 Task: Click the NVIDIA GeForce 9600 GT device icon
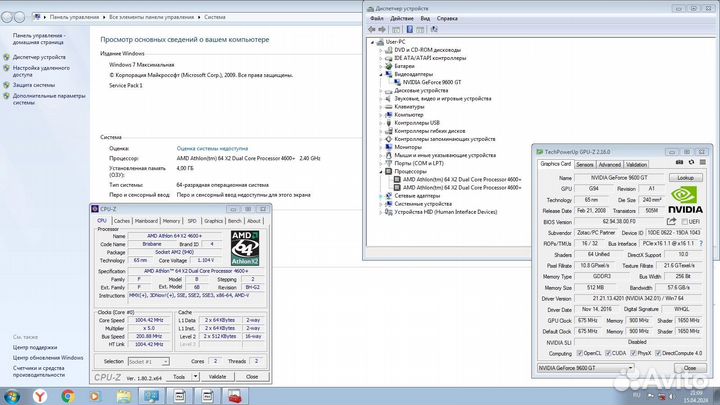(397, 82)
